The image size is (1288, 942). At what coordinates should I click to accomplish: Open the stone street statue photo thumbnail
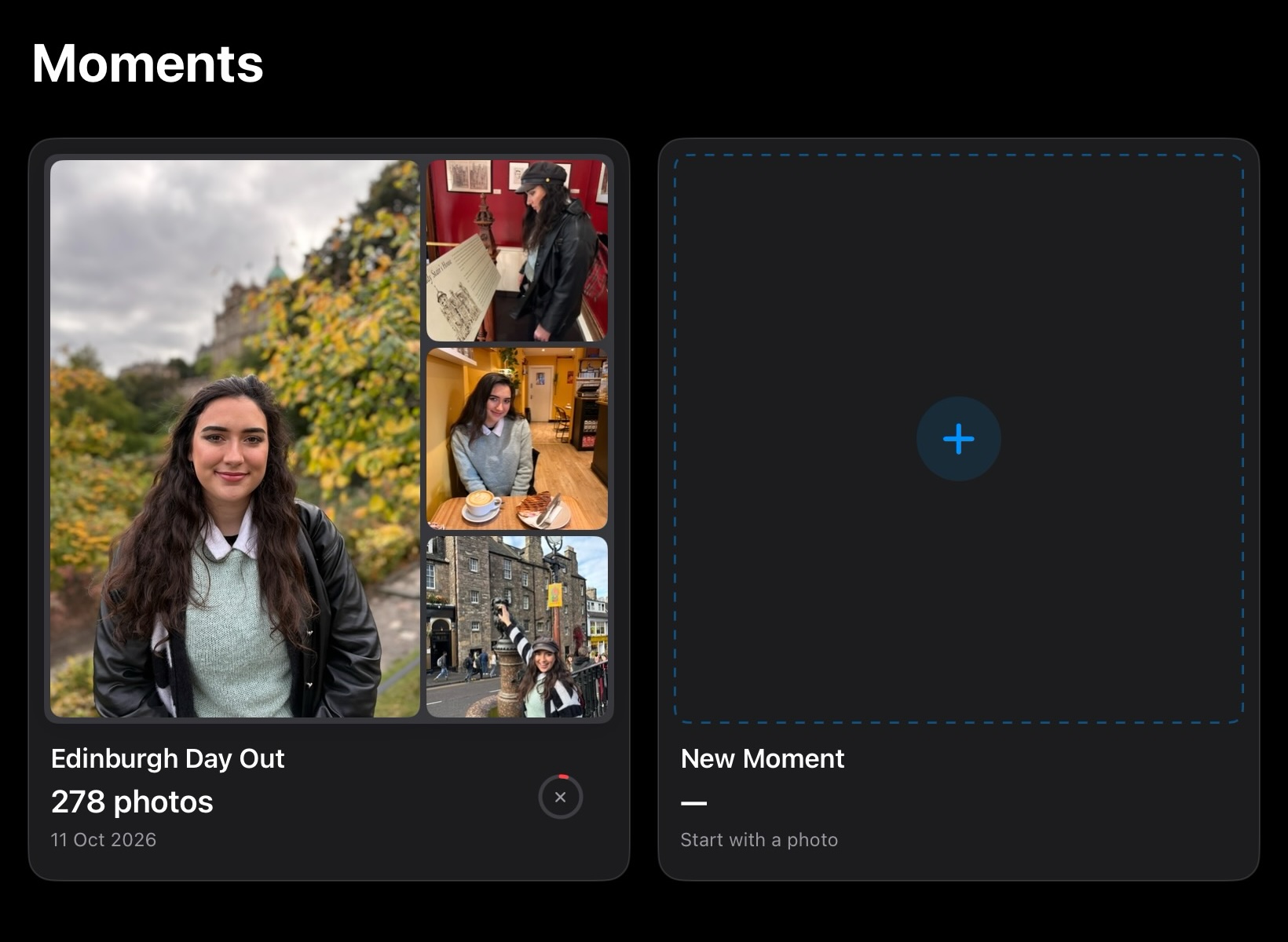(x=517, y=626)
